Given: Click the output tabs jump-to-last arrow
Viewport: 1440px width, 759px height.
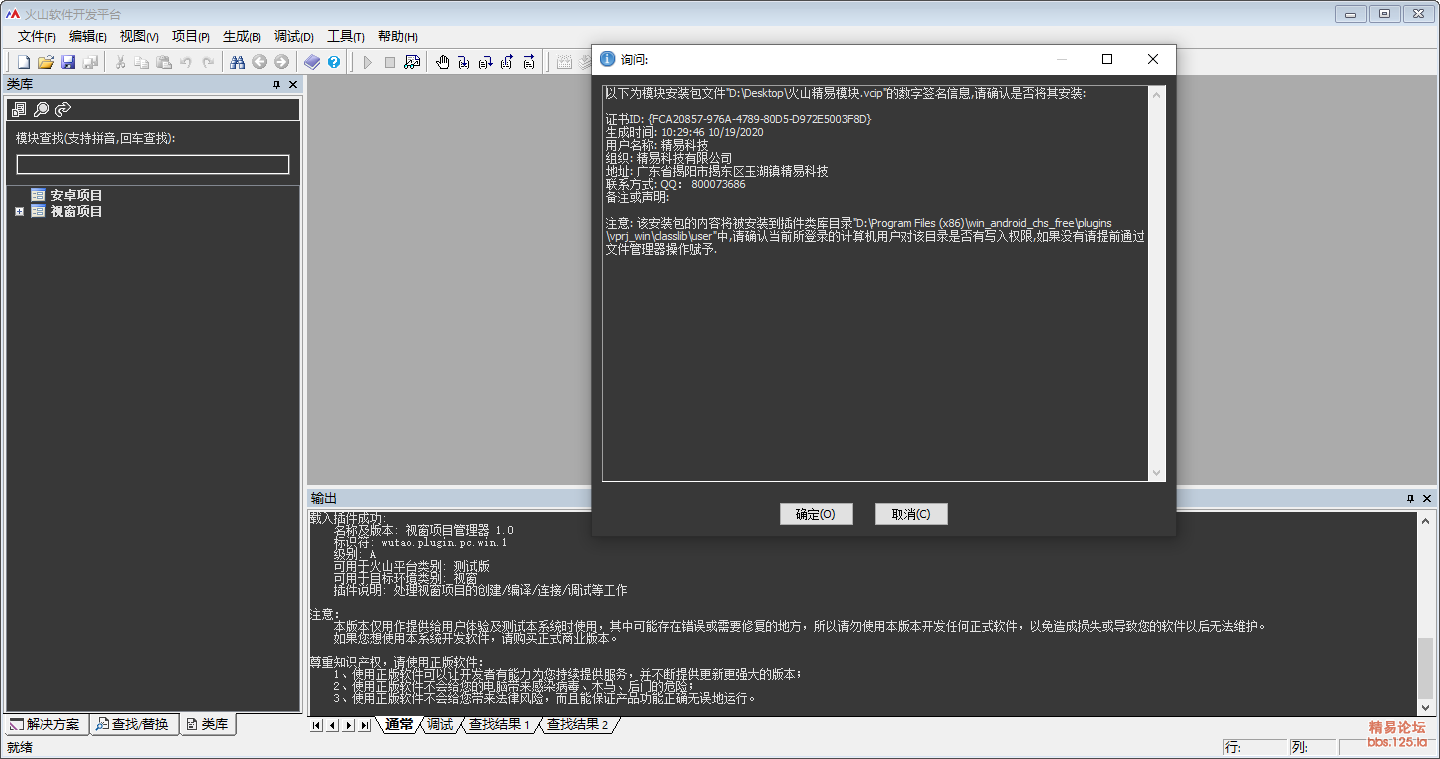Looking at the screenshot, I should pos(365,725).
